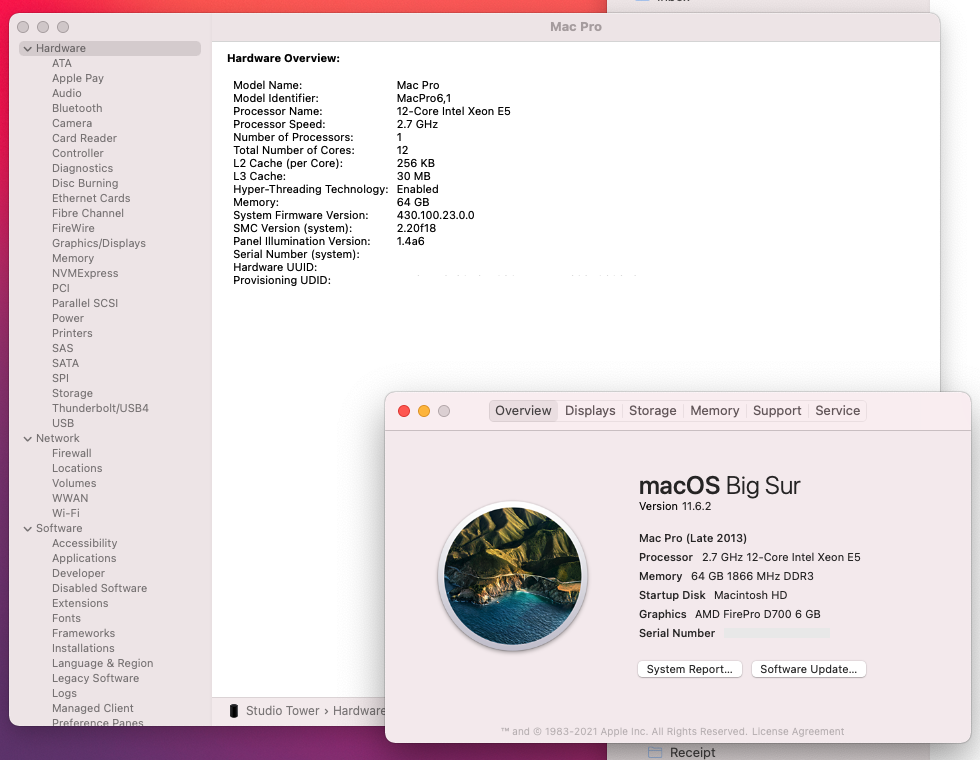The height and width of the screenshot is (760, 980).
Task: Select Storage in Hardware sidebar list
Action: pos(72,393)
